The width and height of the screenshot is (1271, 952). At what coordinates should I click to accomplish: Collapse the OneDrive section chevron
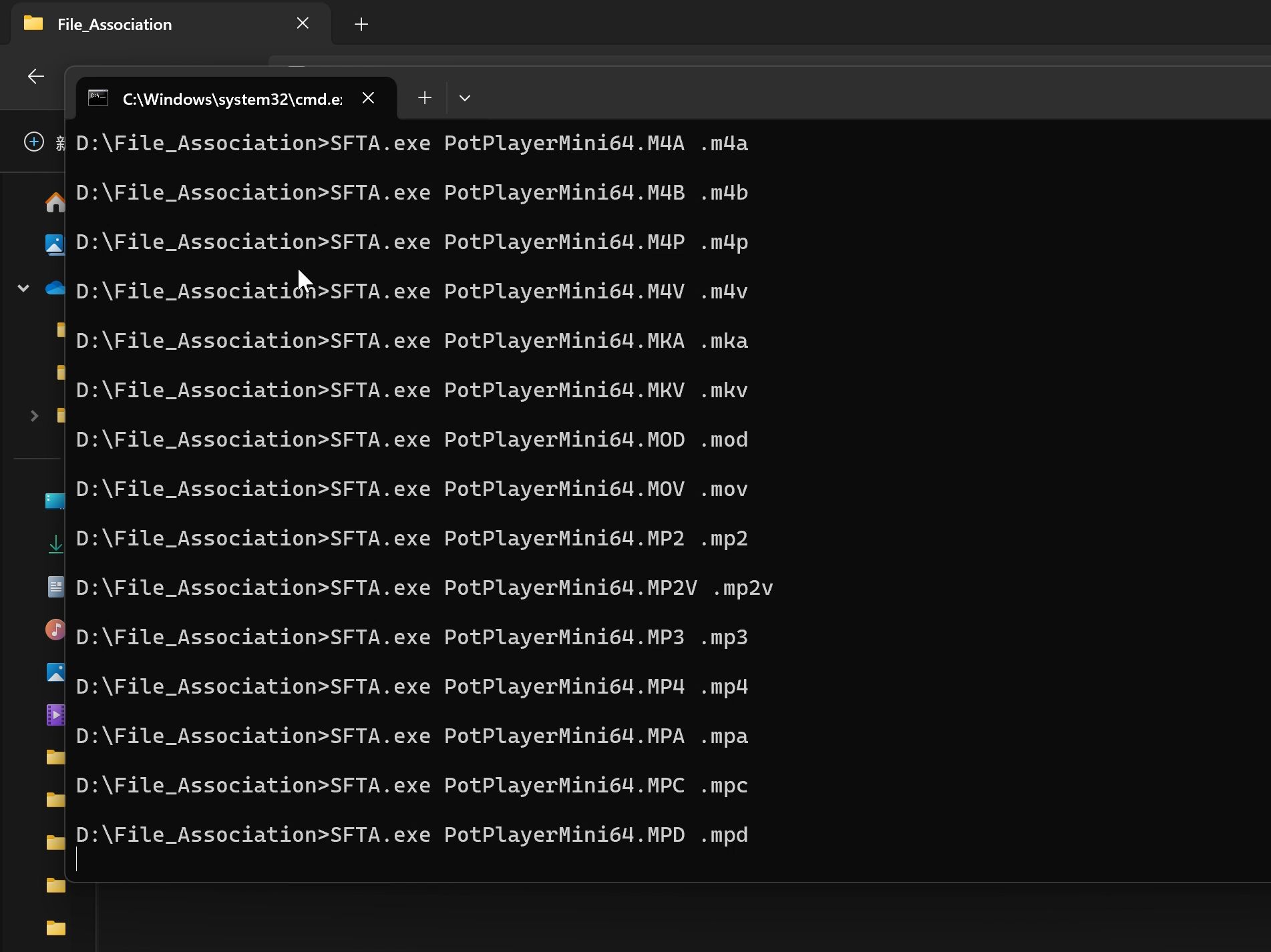coord(23,288)
